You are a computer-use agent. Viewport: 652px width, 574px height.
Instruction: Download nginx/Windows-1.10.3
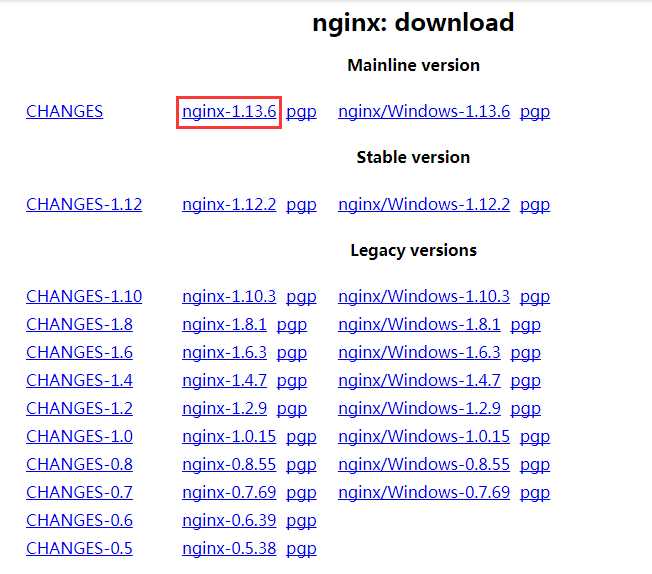click(424, 297)
